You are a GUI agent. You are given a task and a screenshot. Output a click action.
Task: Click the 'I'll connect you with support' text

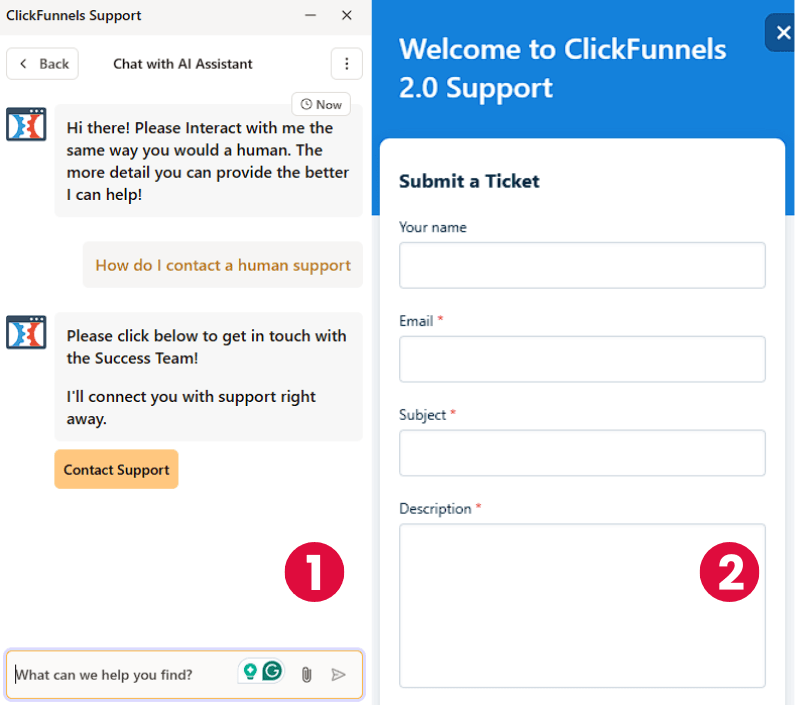pos(191,407)
